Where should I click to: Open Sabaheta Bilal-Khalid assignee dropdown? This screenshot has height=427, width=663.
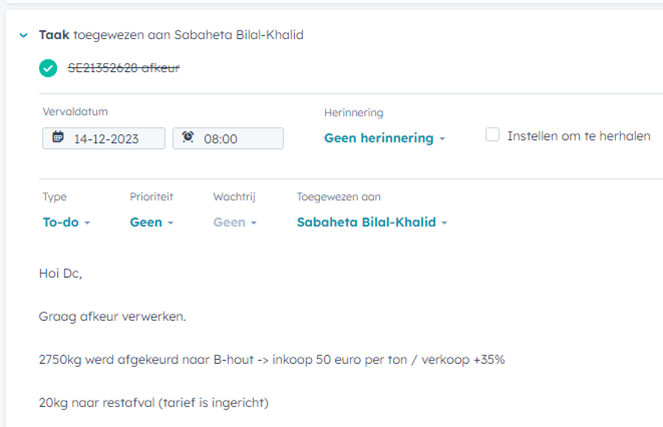(x=372, y=222)
